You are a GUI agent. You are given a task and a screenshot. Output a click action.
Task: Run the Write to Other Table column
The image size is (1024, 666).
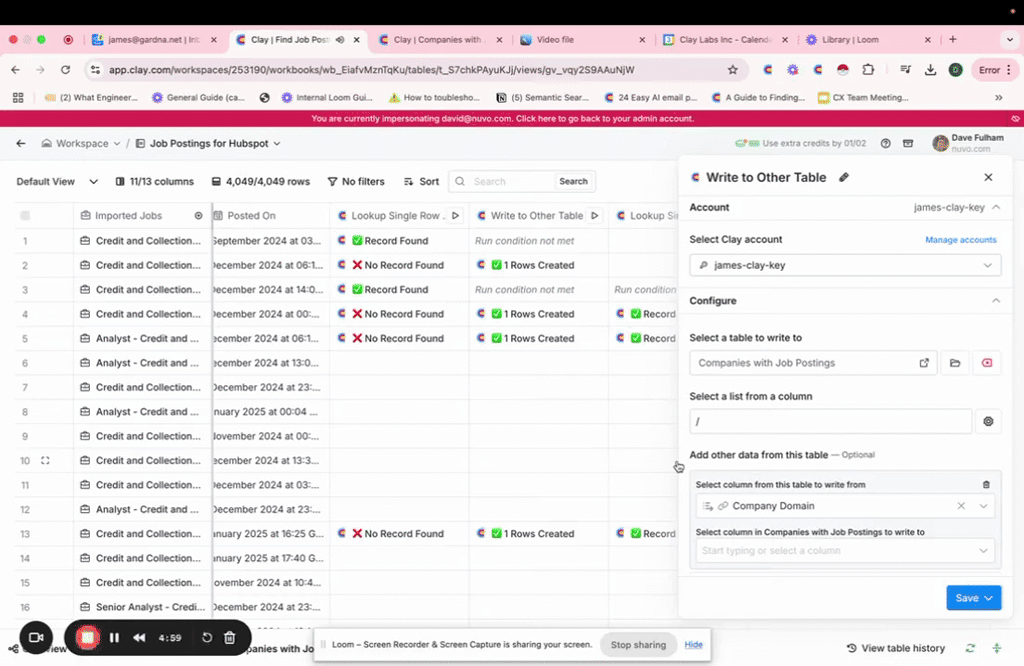pos(595,216)
